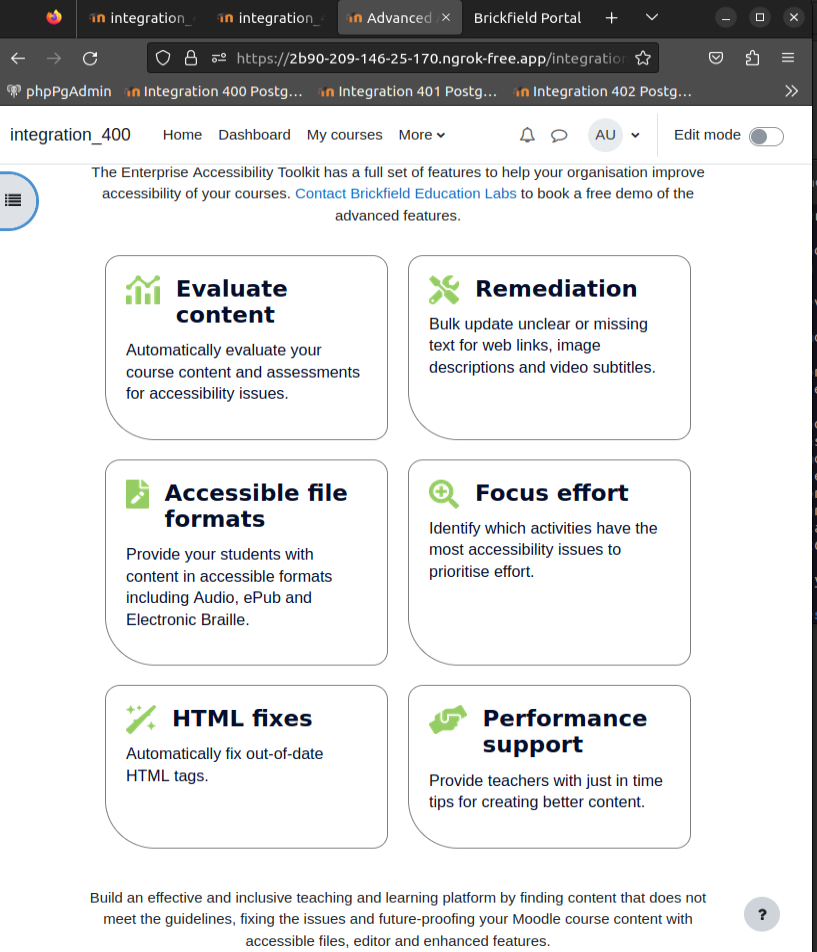
Task: Go back with the browser back arrow
Action: pyautogui.click(x=18, y=58)
